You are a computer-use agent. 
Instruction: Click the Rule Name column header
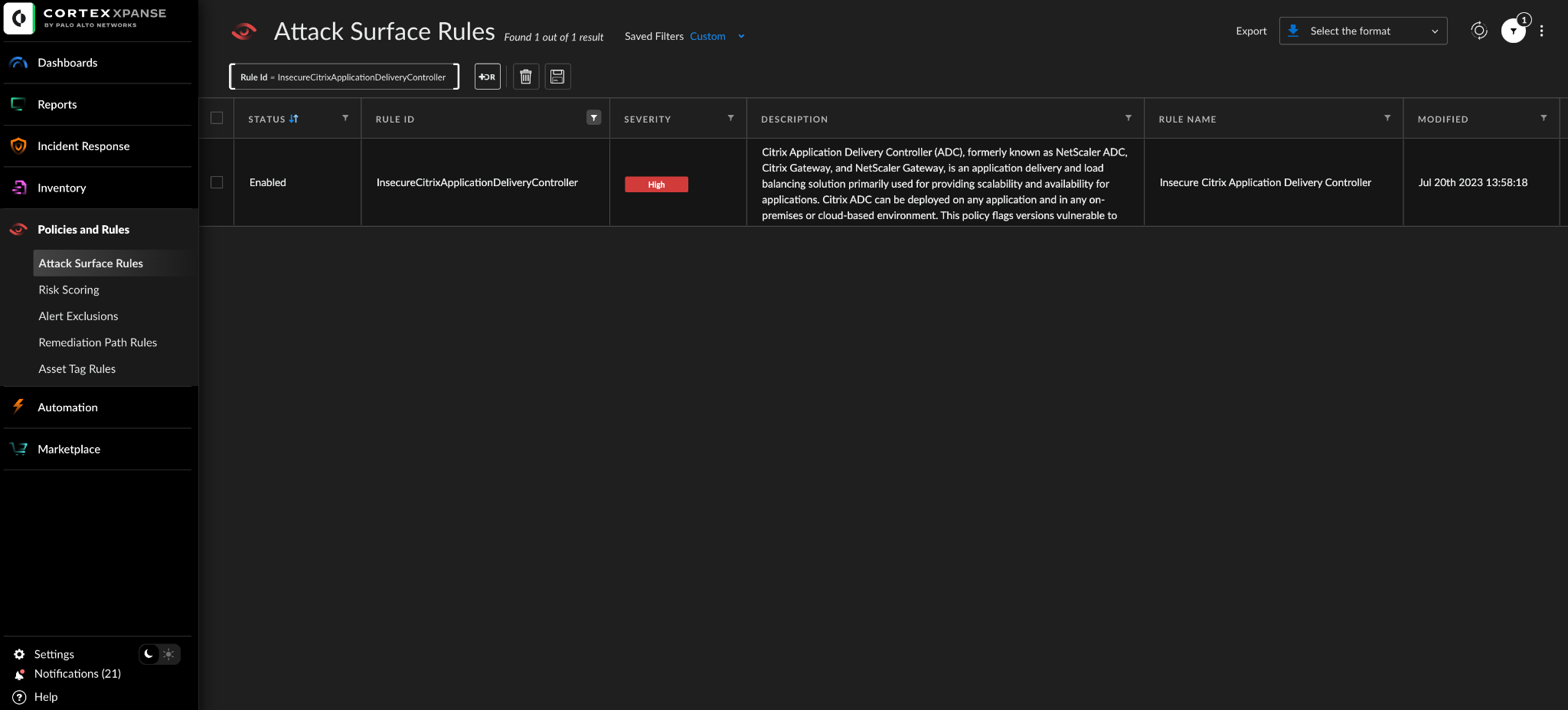point(1187,119)
